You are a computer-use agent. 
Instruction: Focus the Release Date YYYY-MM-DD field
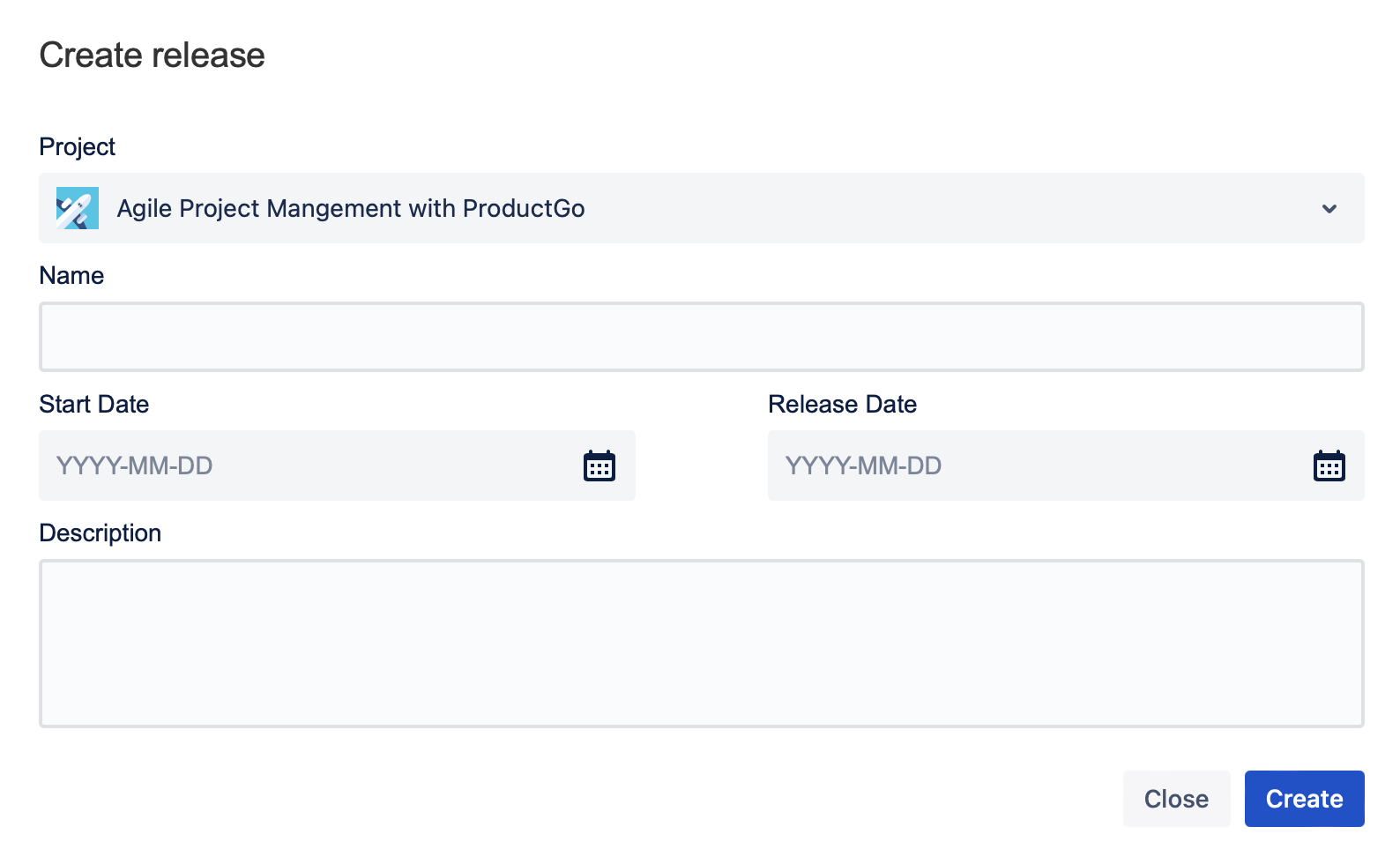pos(1036,466)
